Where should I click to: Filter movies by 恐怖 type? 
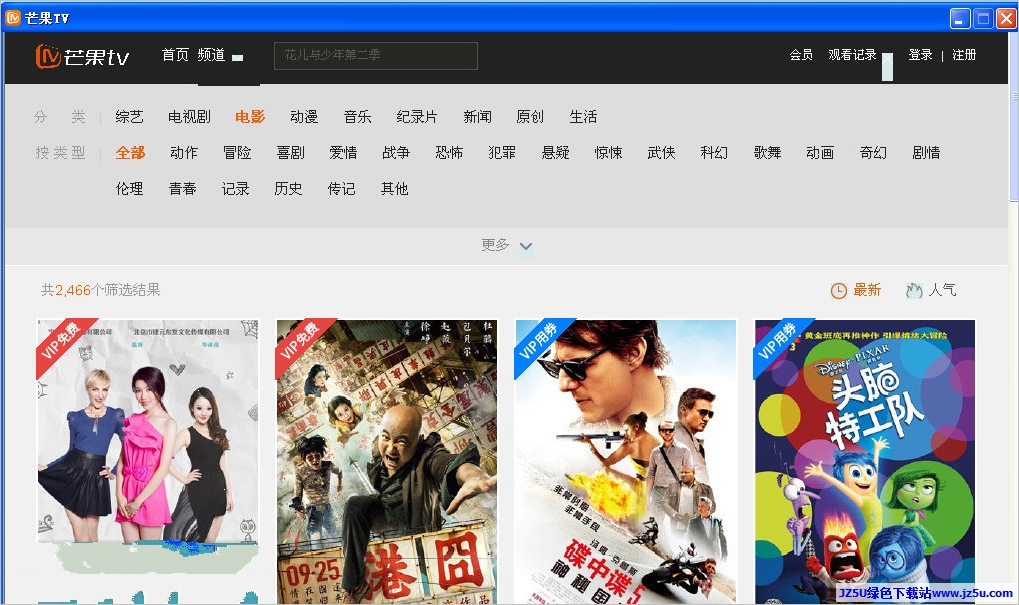click(x=449, y=153)
